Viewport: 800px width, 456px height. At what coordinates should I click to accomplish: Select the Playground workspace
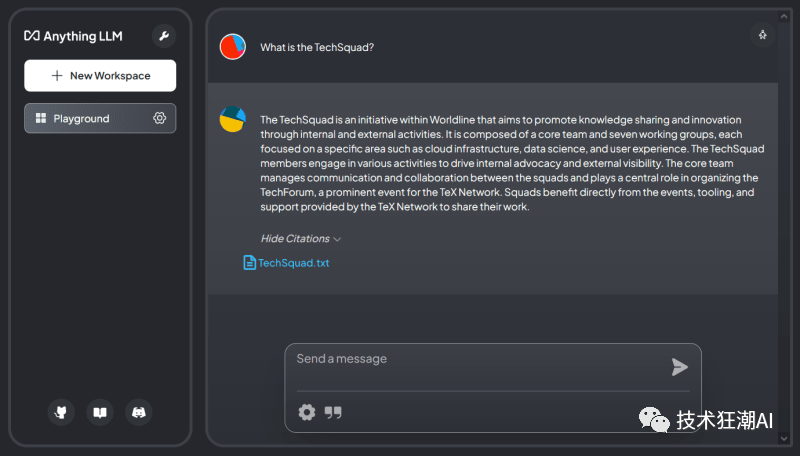tap(82, 118)
